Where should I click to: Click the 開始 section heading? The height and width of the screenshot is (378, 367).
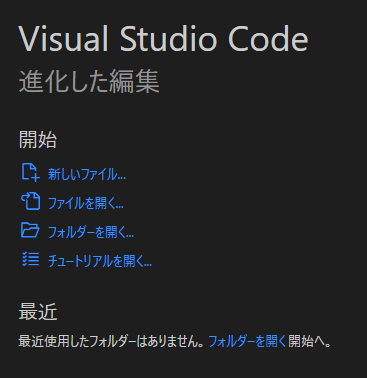pyautogui.click(x=38, y=139)
